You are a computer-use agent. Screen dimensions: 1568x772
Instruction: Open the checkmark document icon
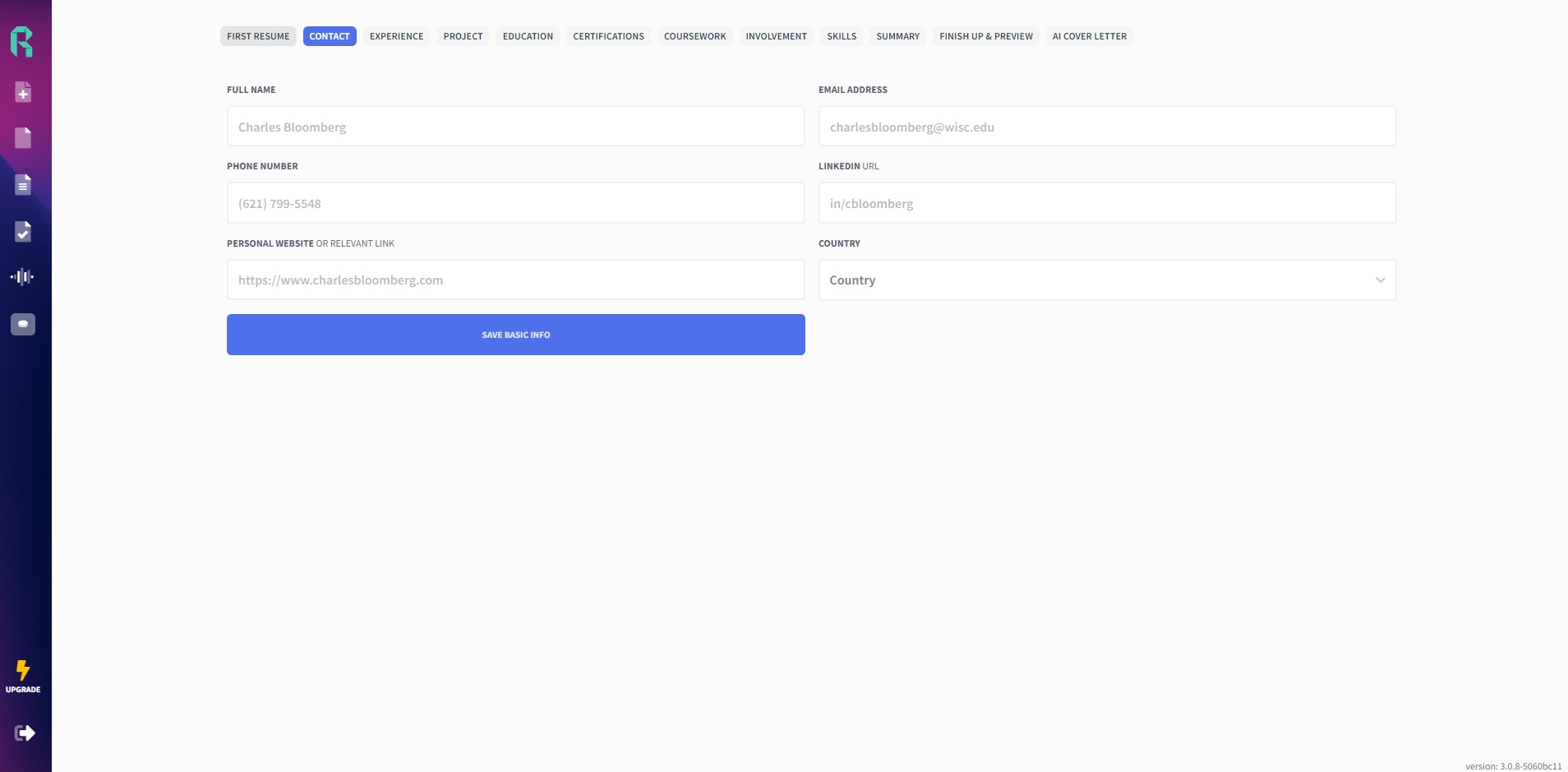(23, 232)
